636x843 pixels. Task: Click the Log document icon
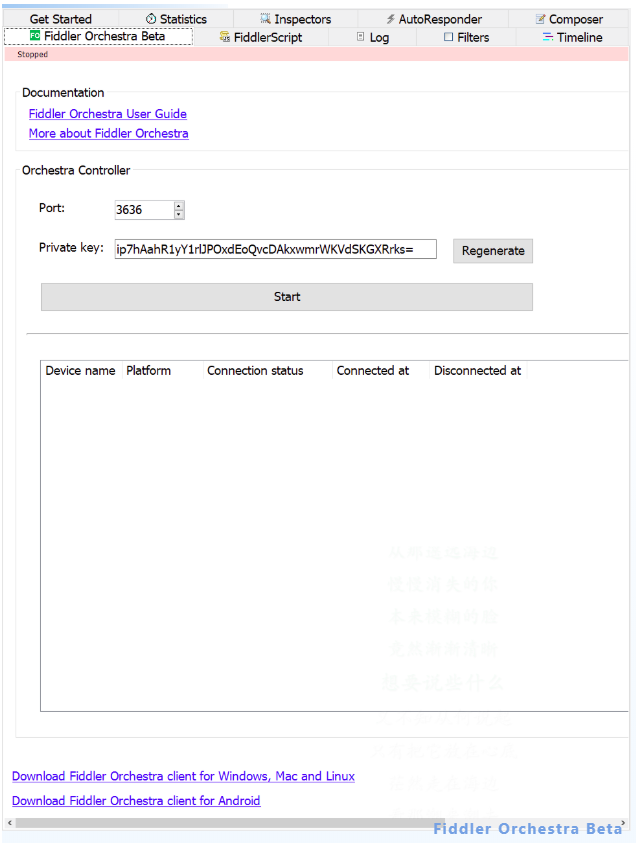click(x=360, y=37)
